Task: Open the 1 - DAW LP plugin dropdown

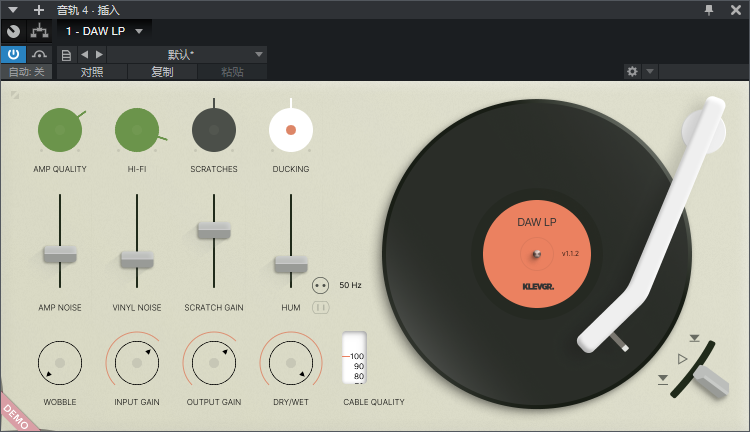Action: 104,31
